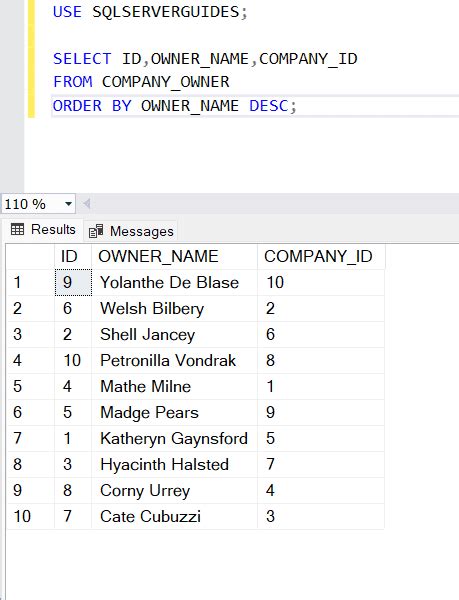Click row header number 1
The width and height of the screenshot is (459, 600).
click(31, 282)
